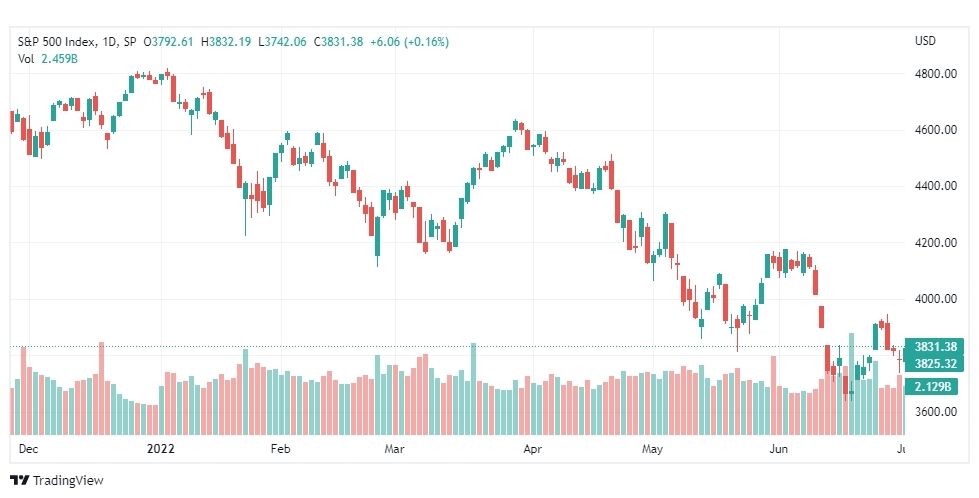Click the TradingView logo icon
The width and height of the screenshot is (979, 498).
click(20, 481)
